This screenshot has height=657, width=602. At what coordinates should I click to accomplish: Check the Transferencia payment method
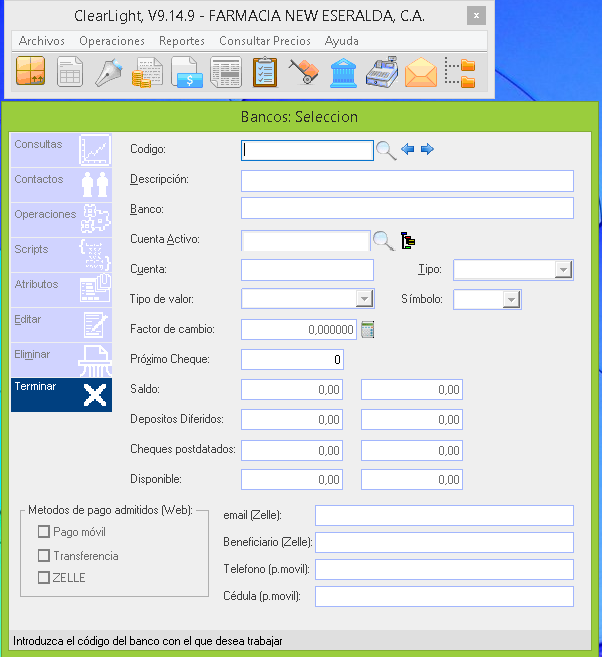44,555
